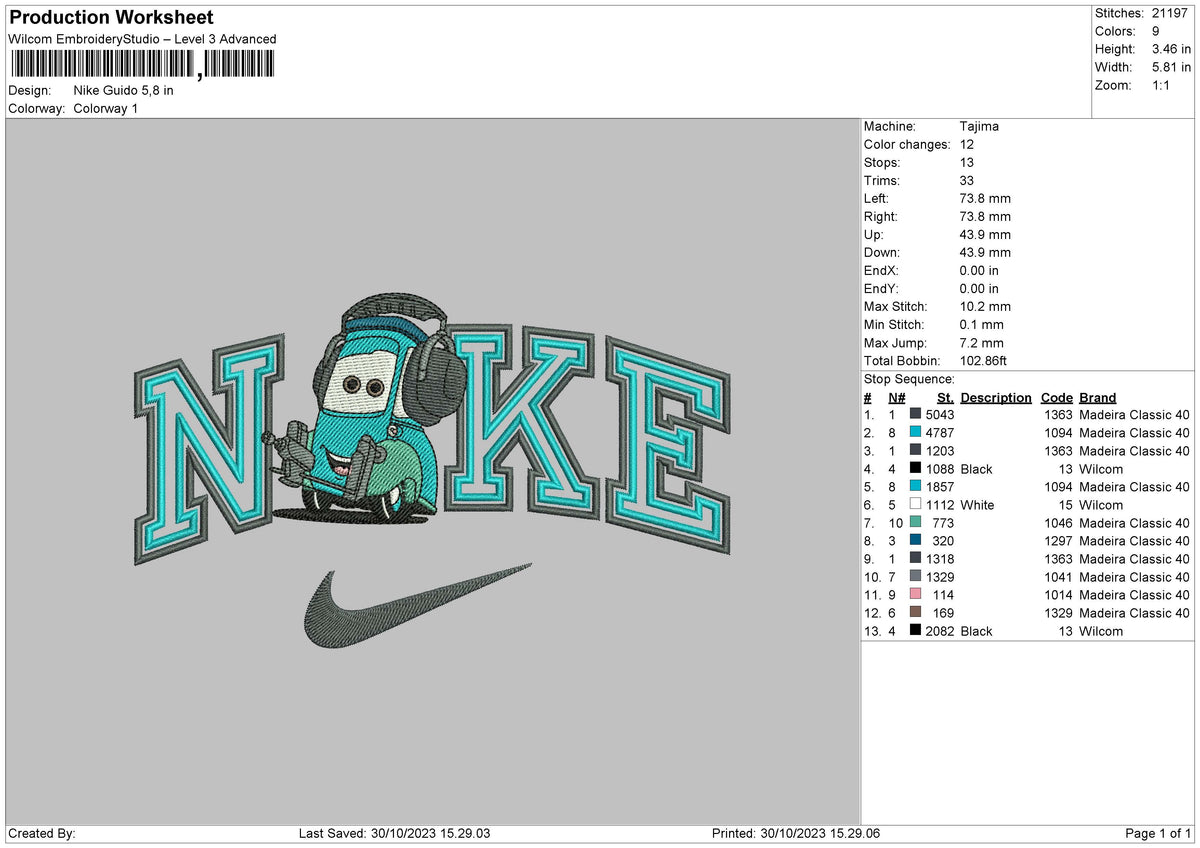Click 'Printed: 30/10/2023 15.29.06' in footer

[x=796, y=833]
